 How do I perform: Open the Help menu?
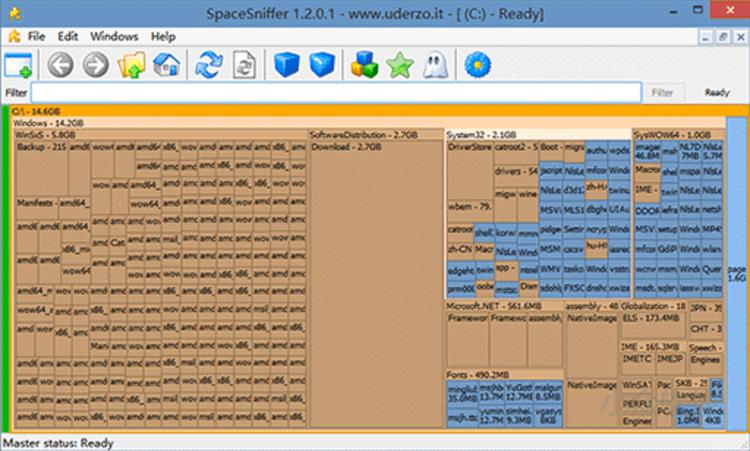click(163, 36)
